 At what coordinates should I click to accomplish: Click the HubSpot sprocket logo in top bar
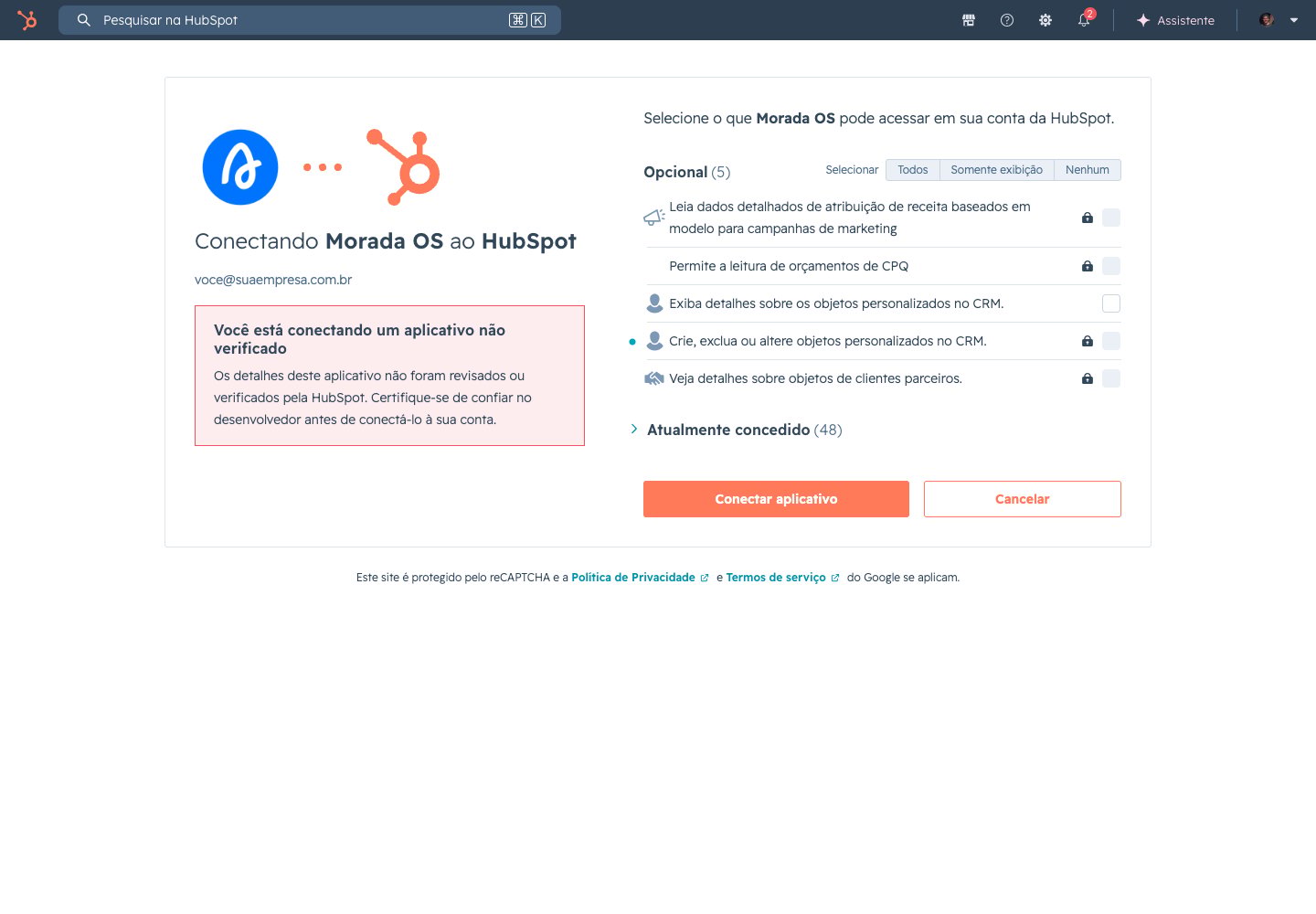pos(27,20)
